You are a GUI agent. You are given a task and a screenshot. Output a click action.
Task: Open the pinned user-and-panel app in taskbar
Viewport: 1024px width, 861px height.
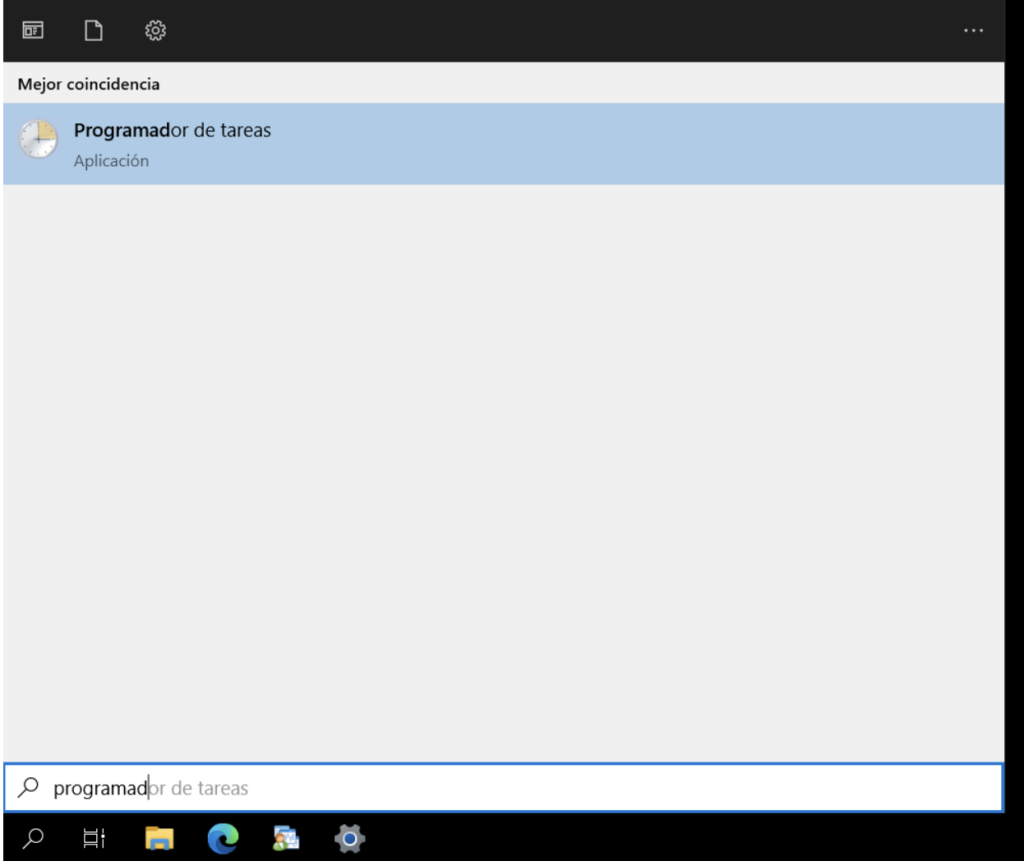[x=286, y=838]
